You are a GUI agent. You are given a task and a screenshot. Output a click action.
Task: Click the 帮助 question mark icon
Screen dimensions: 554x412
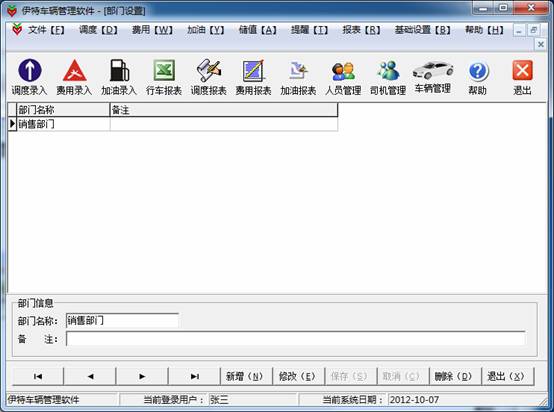[x=478, y=77]
